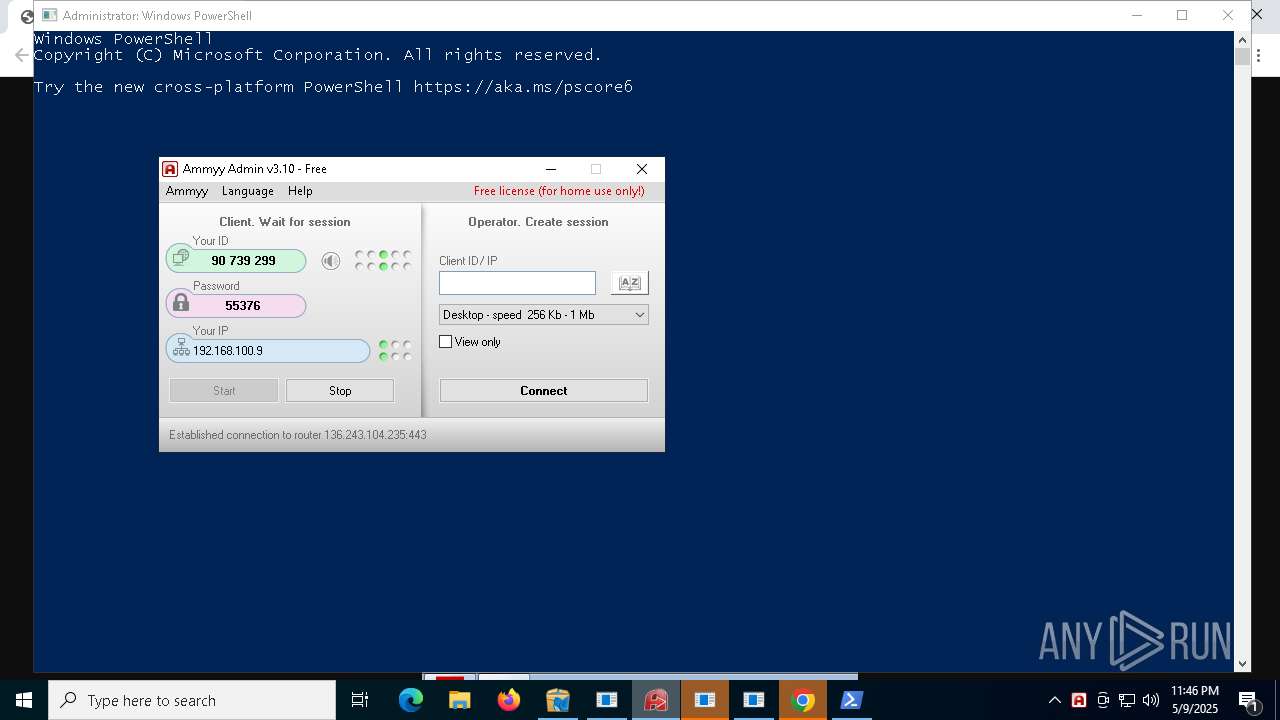Open the Ammyy menu
This screenshot has height=720, width=1280.
186,191
